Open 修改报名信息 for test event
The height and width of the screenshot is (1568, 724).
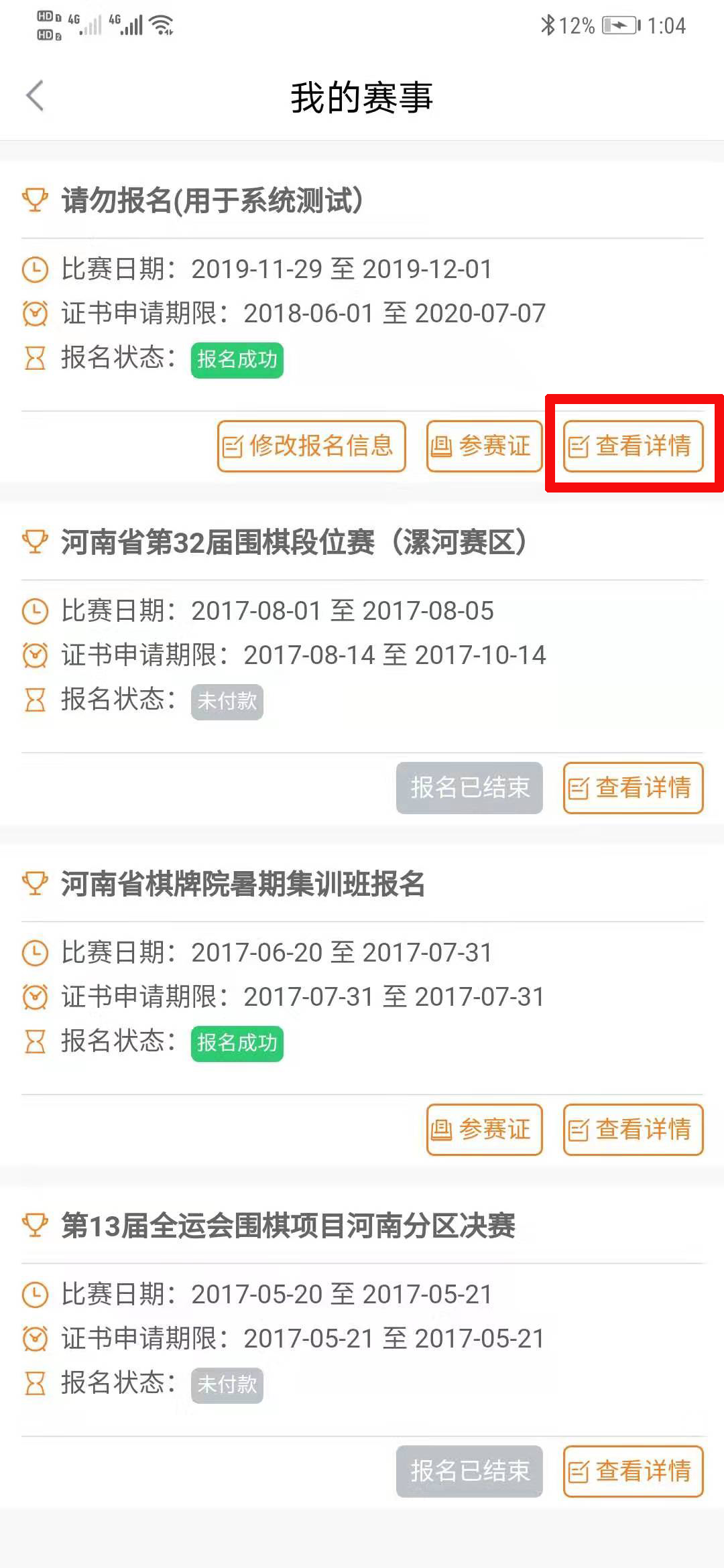coord(312,446)
